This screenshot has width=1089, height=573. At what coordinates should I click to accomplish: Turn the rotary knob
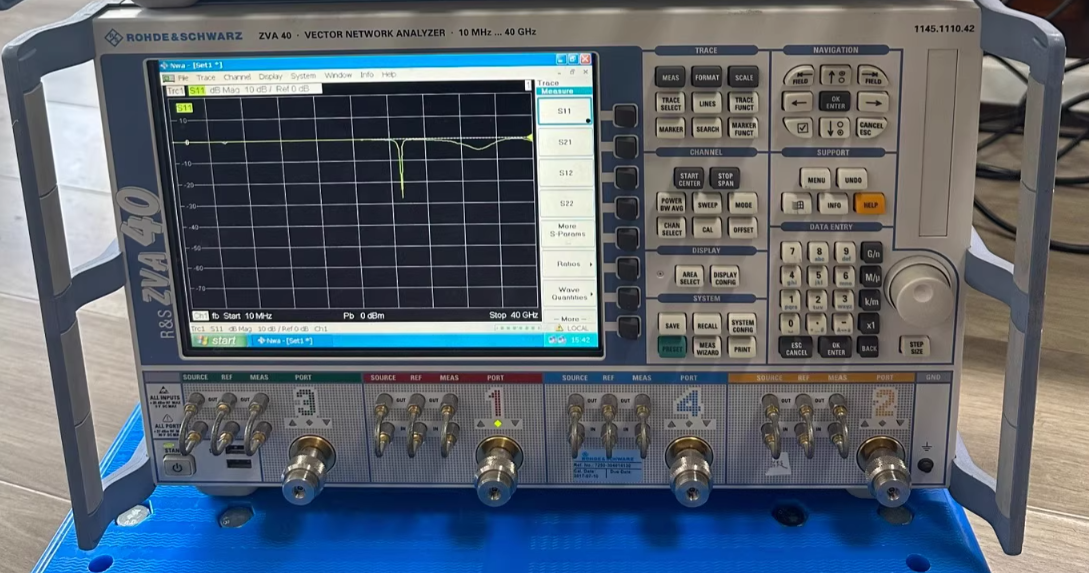tap(918, 290)
